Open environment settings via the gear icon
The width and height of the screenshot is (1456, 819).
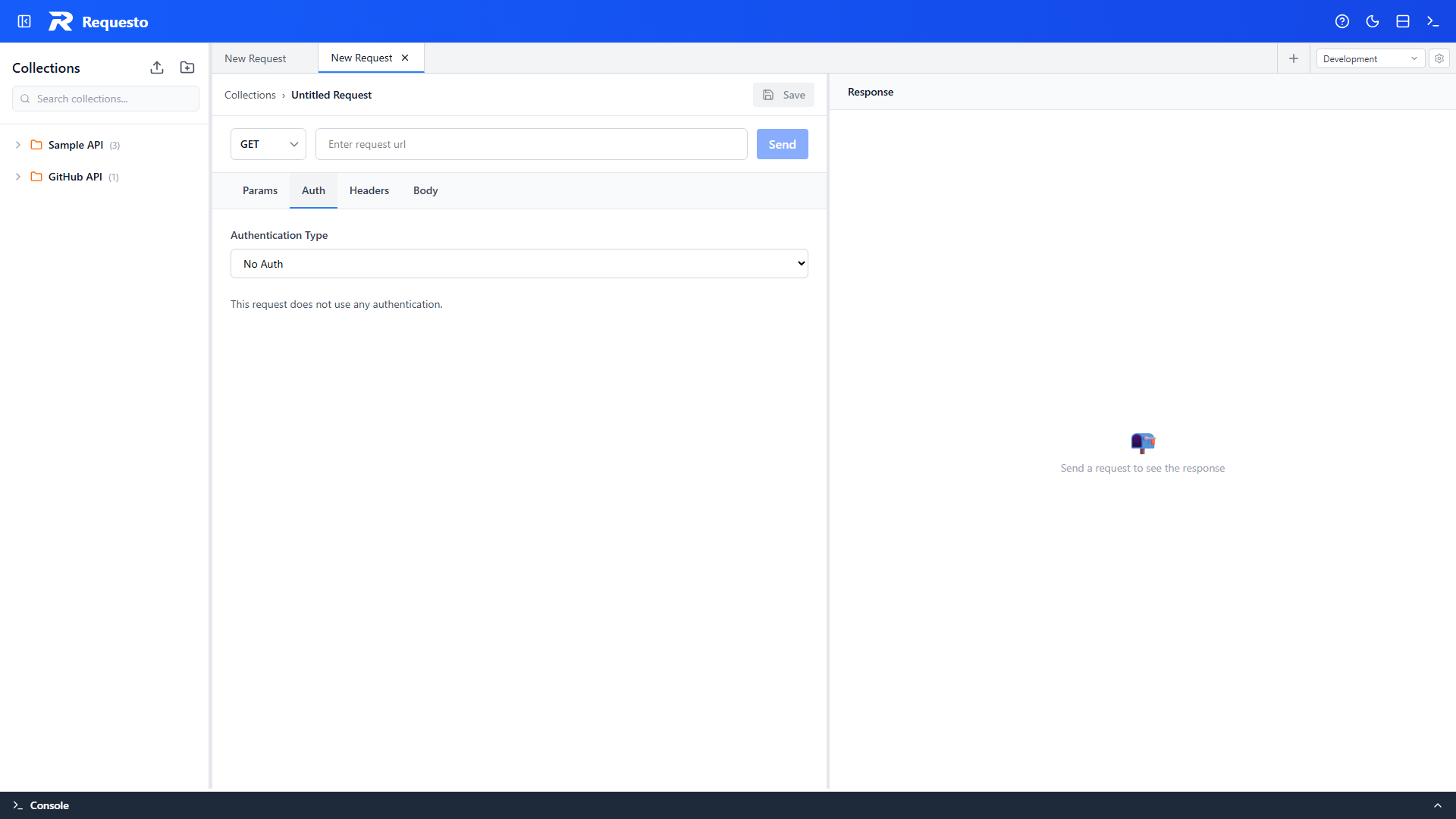[1439, 58]
